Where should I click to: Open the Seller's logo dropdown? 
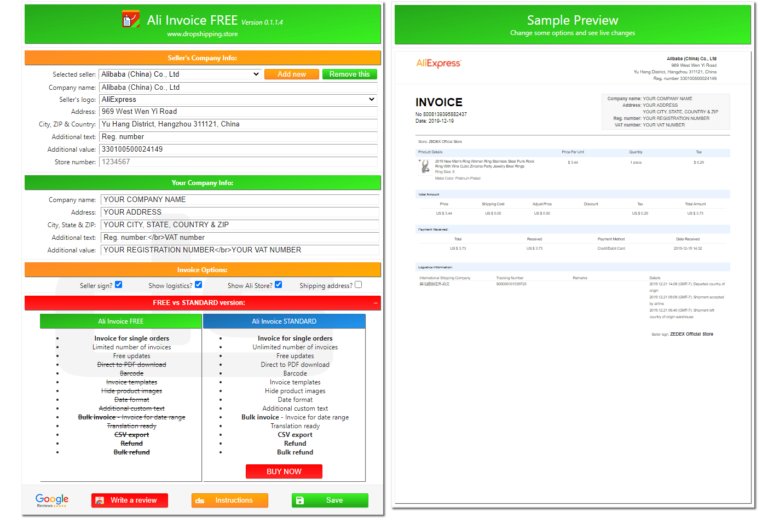(x=239, y=100)
